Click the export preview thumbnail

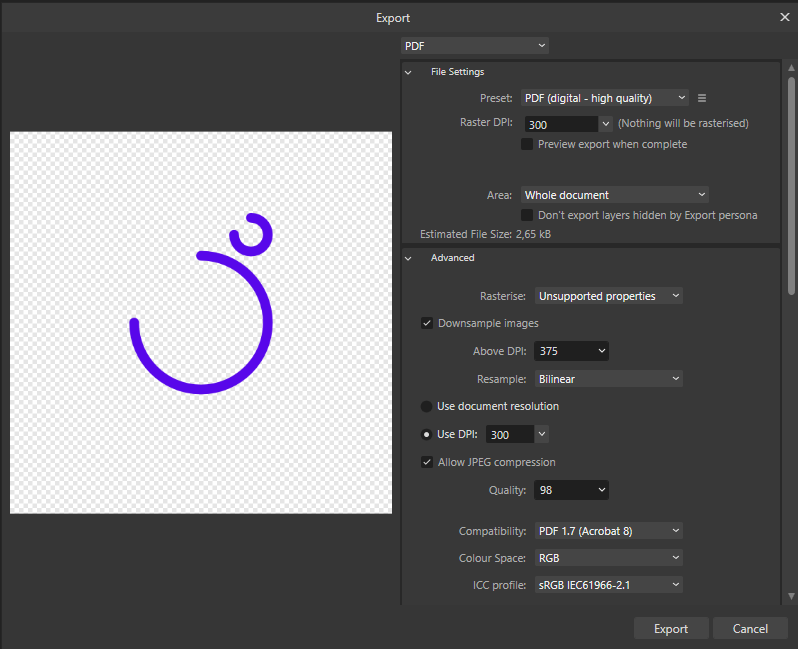(x=201, y=323)
